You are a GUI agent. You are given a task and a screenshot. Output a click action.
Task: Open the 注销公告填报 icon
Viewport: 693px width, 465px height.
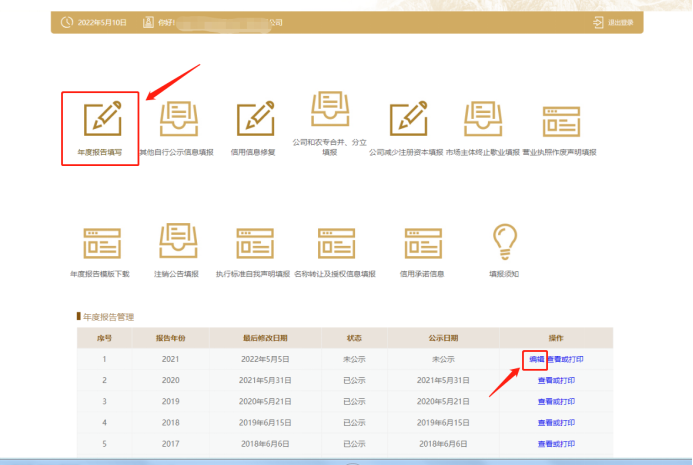point(178,240)
